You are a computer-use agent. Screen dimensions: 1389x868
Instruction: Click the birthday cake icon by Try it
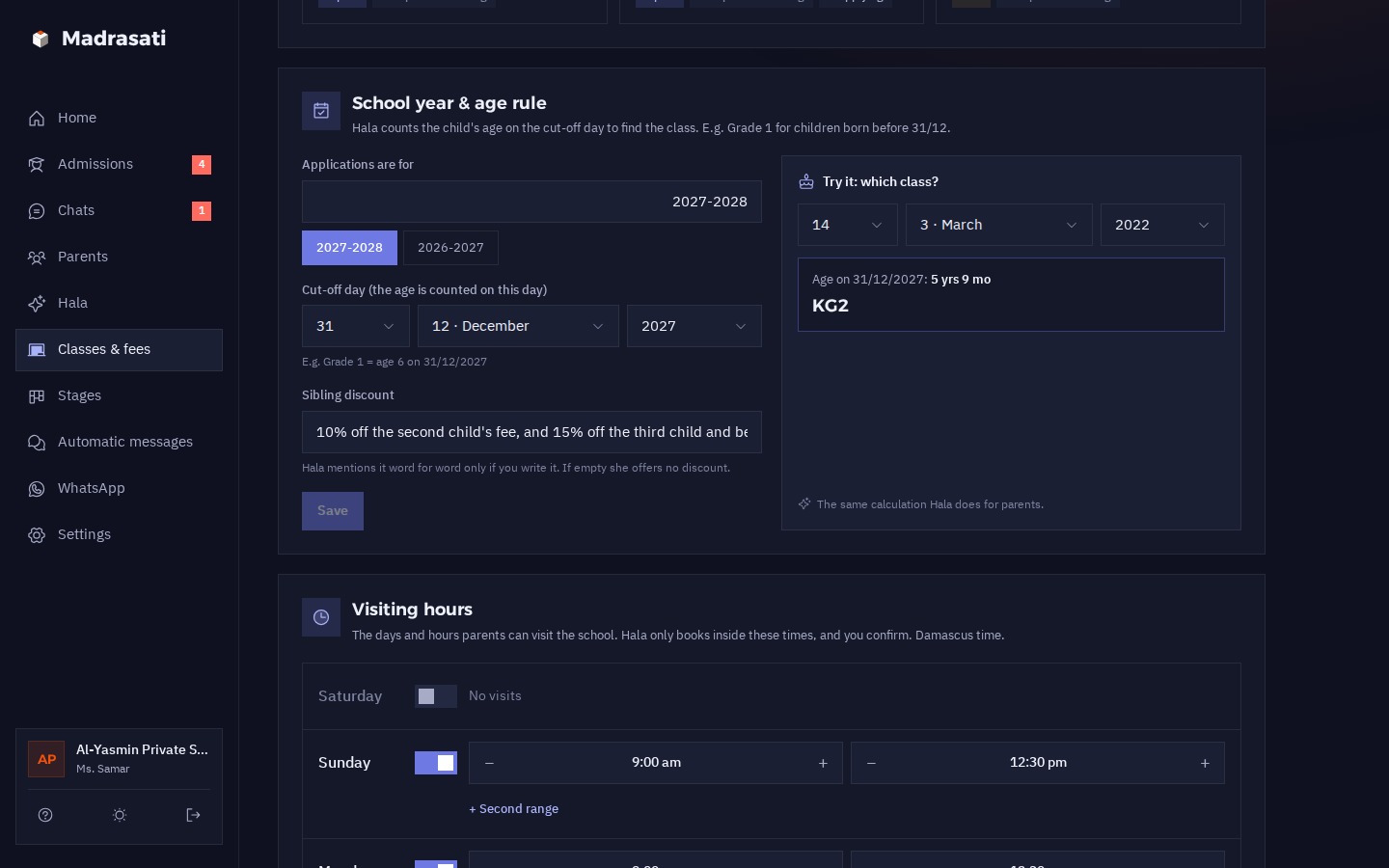click(x=806, y=181)
